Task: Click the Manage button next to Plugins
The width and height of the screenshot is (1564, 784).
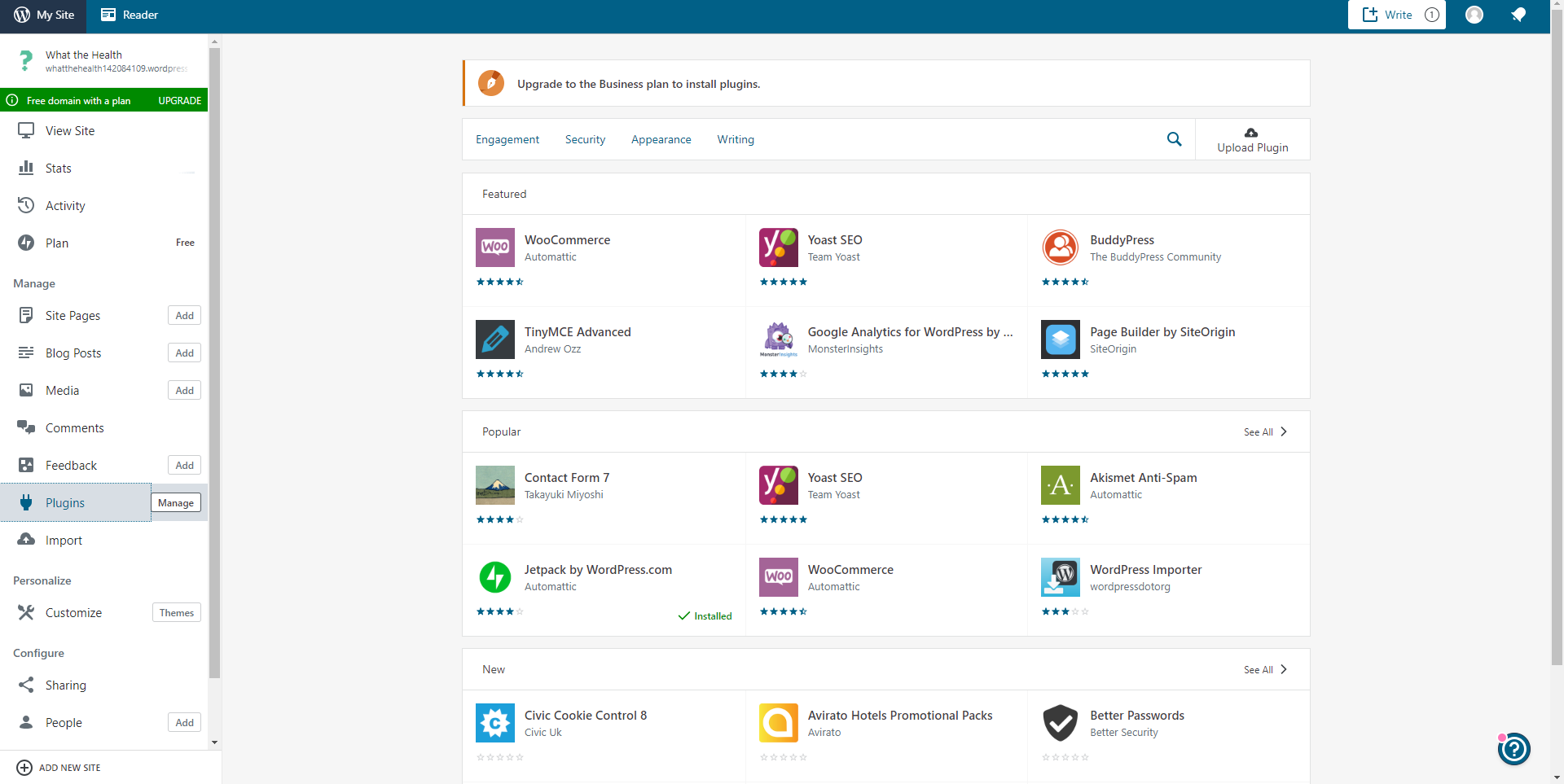Action: pos(176,503)
